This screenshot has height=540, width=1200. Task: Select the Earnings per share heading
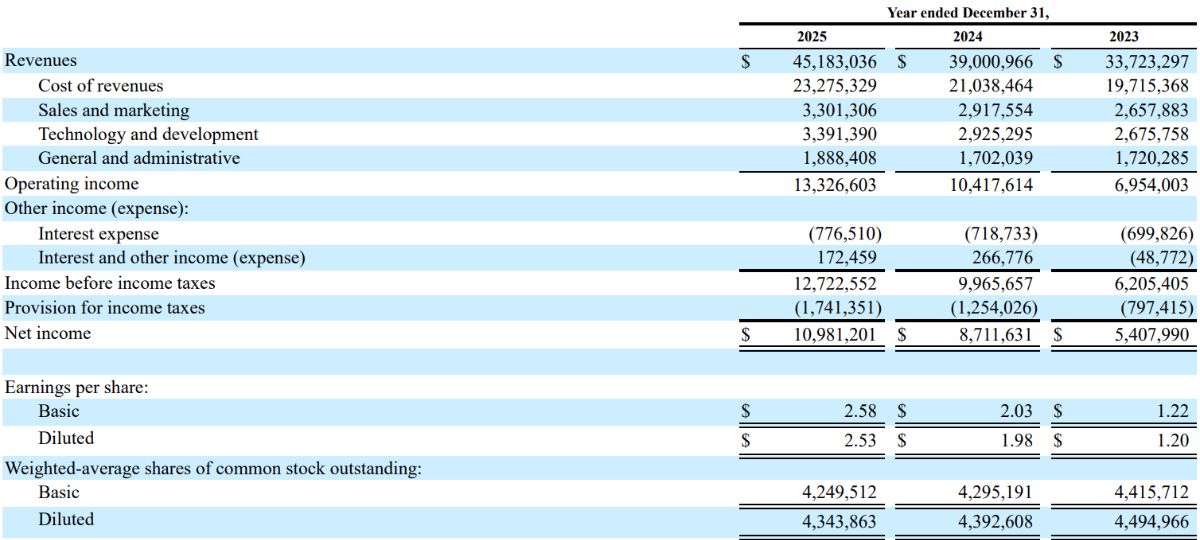pyautogui.click(x=77, y=387)
